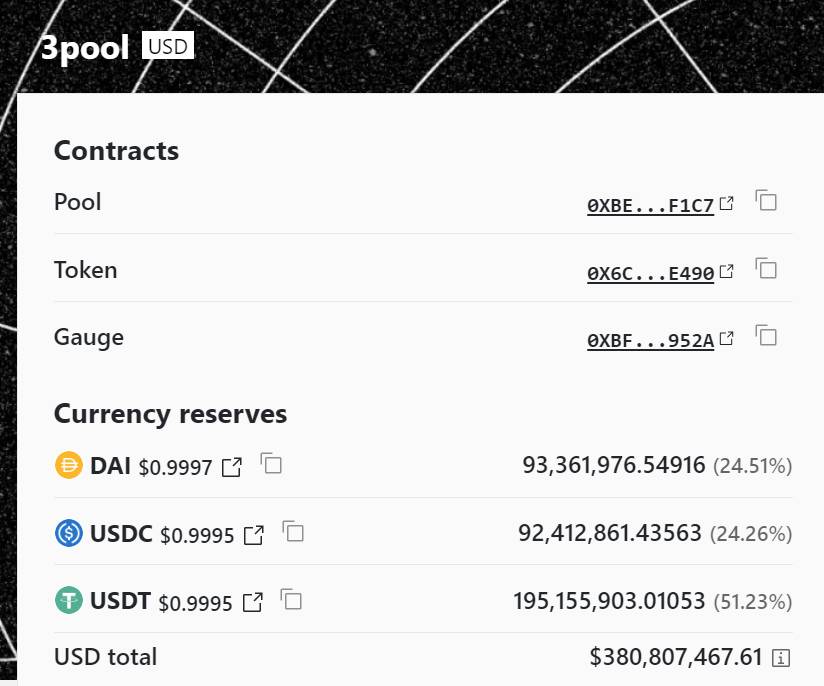Image resolution: width=824 pixels, height=686 pixels.
Task: Copy the USDT token address
Action: (x=291, y=599)
